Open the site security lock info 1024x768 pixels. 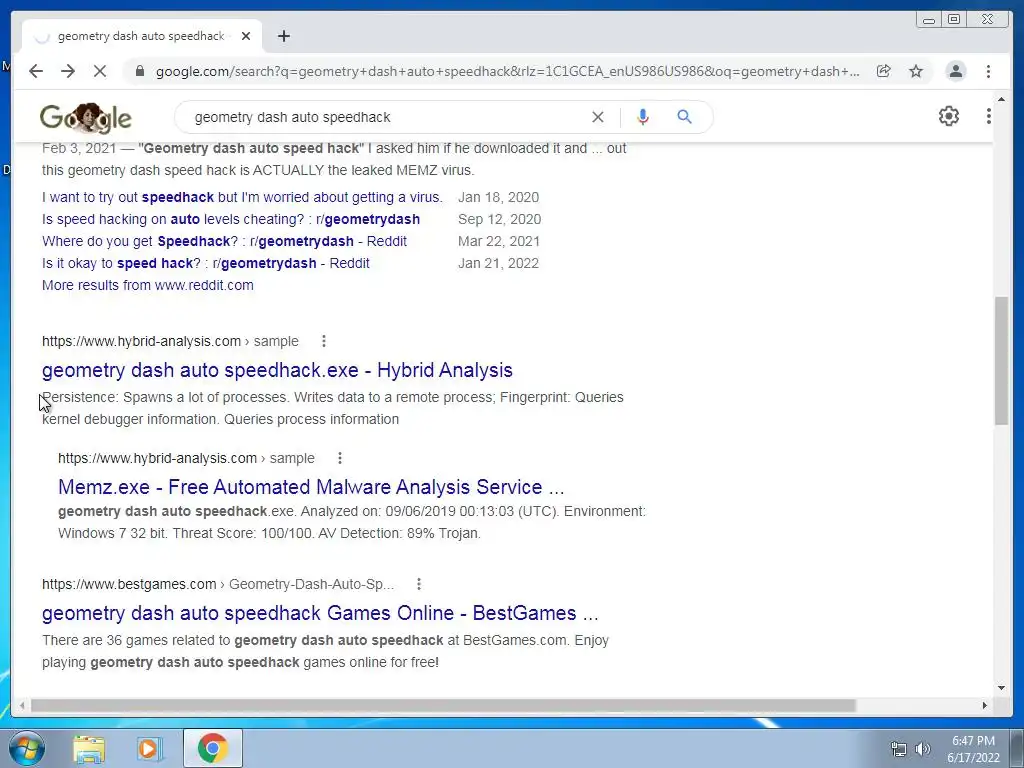point(139,71)
